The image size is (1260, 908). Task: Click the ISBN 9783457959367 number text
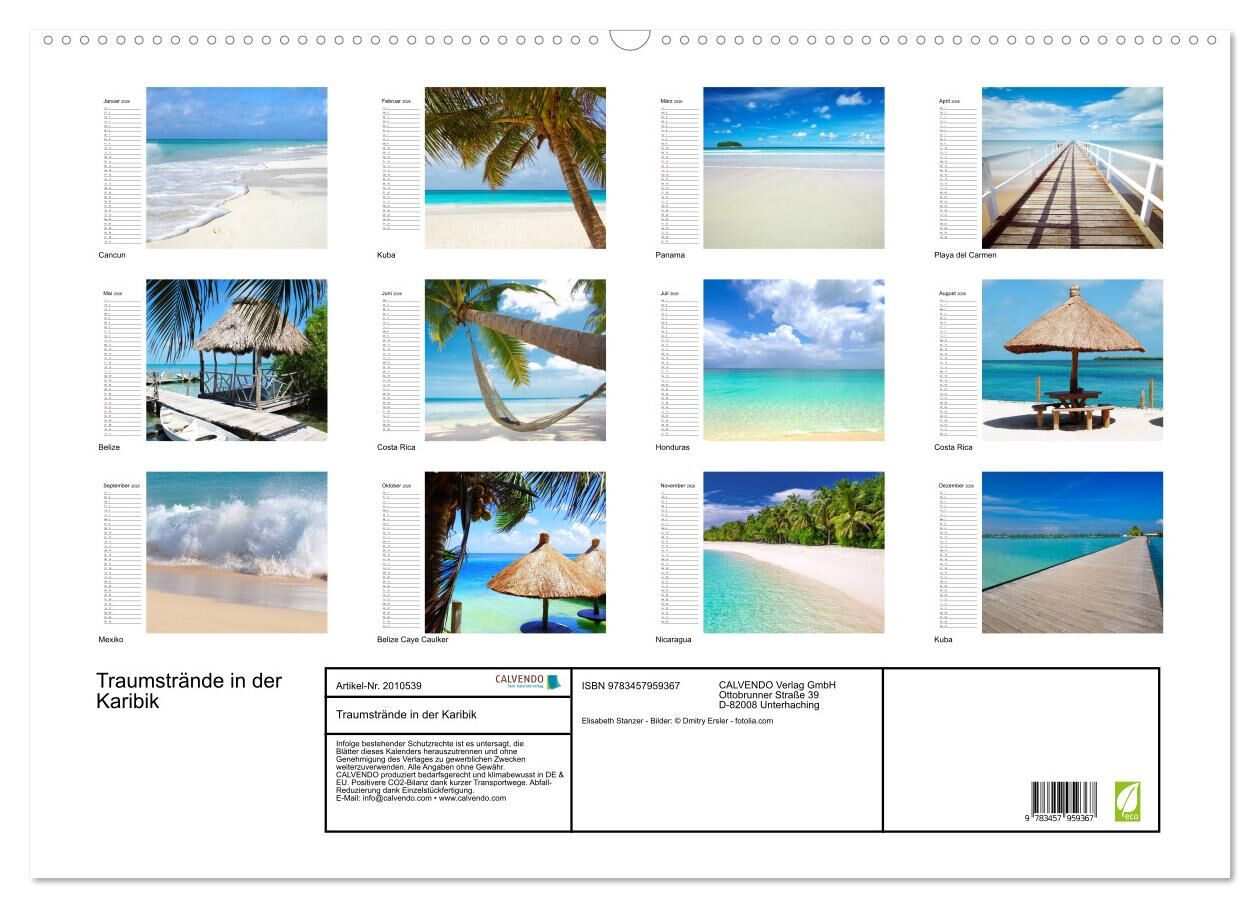631,685
